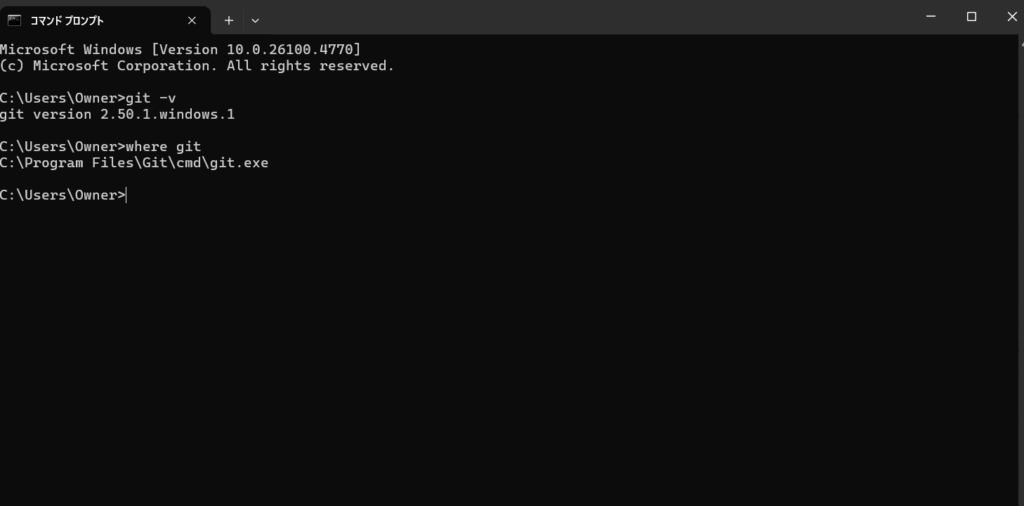Click the '[Version 10.0.26100.4770]' text
The image size is (1024, 506).
[256, 49]
